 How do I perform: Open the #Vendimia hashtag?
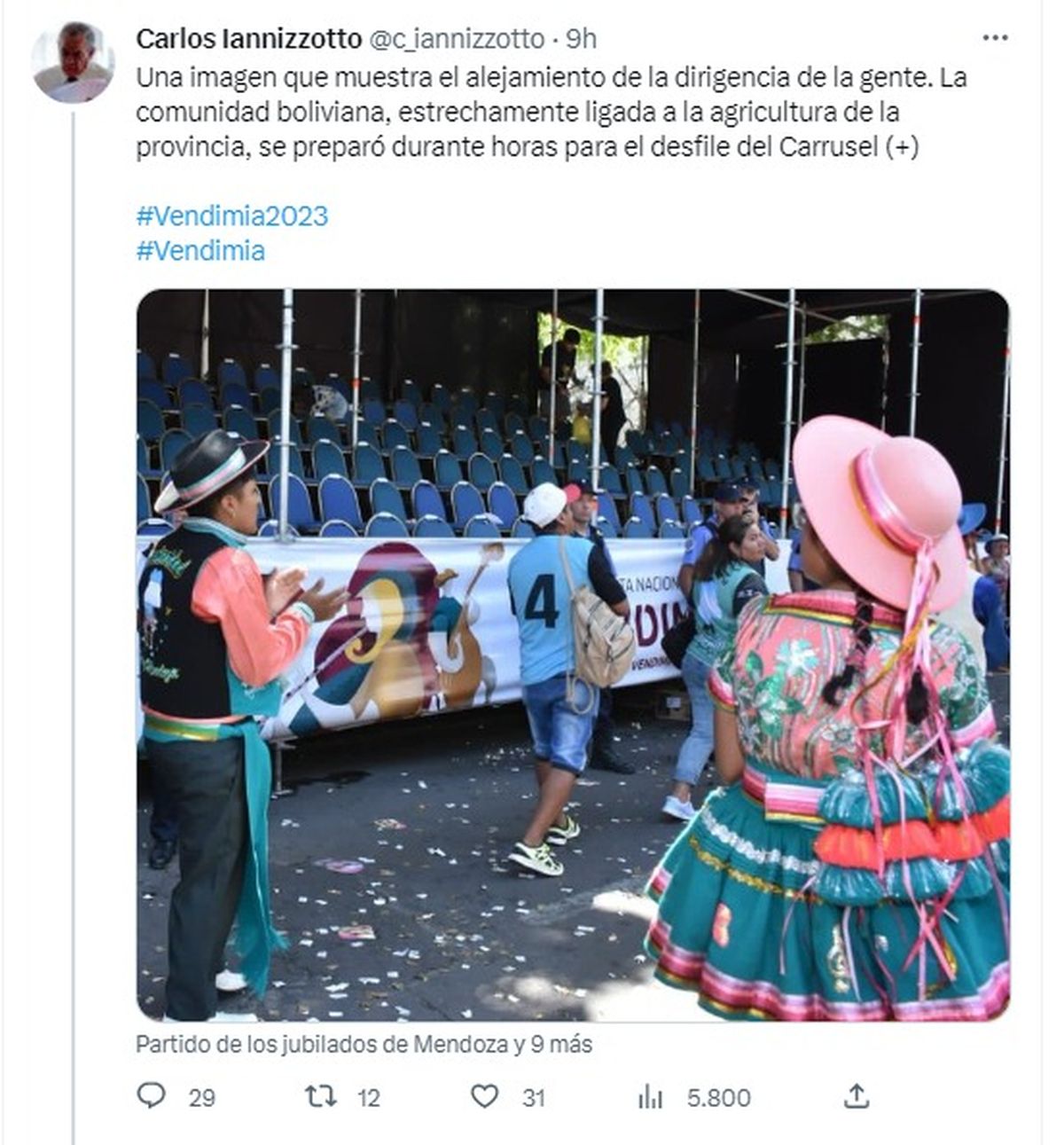pos(200,251)
